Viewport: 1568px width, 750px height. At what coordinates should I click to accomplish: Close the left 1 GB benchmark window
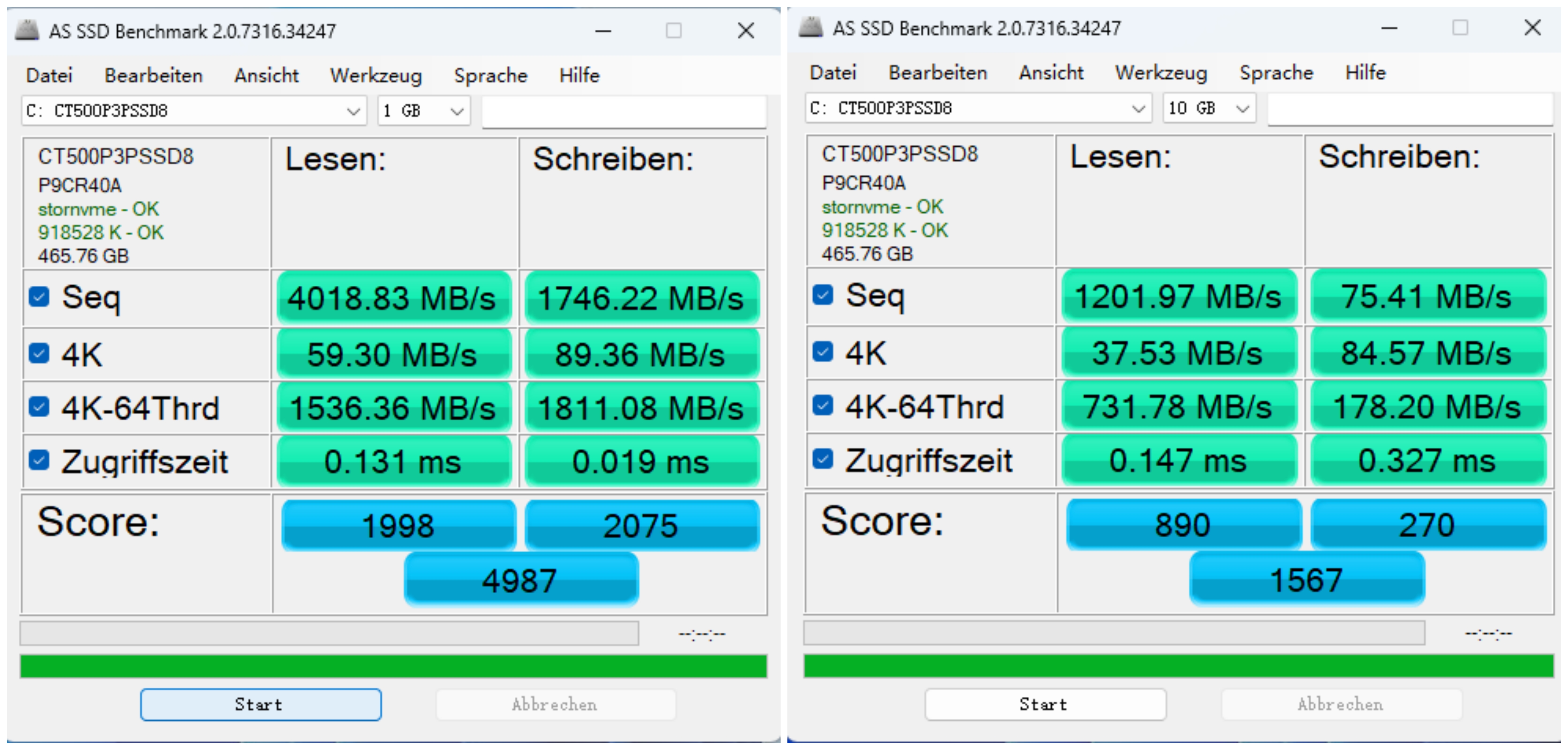(x=746, y=30)
